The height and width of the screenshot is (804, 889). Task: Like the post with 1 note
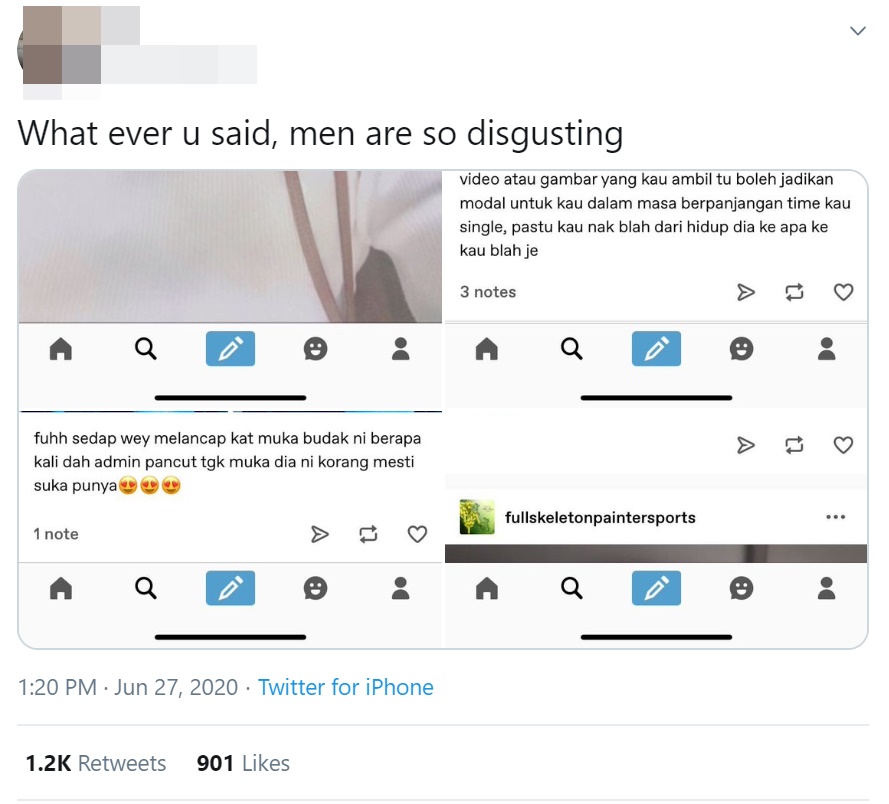417,534
